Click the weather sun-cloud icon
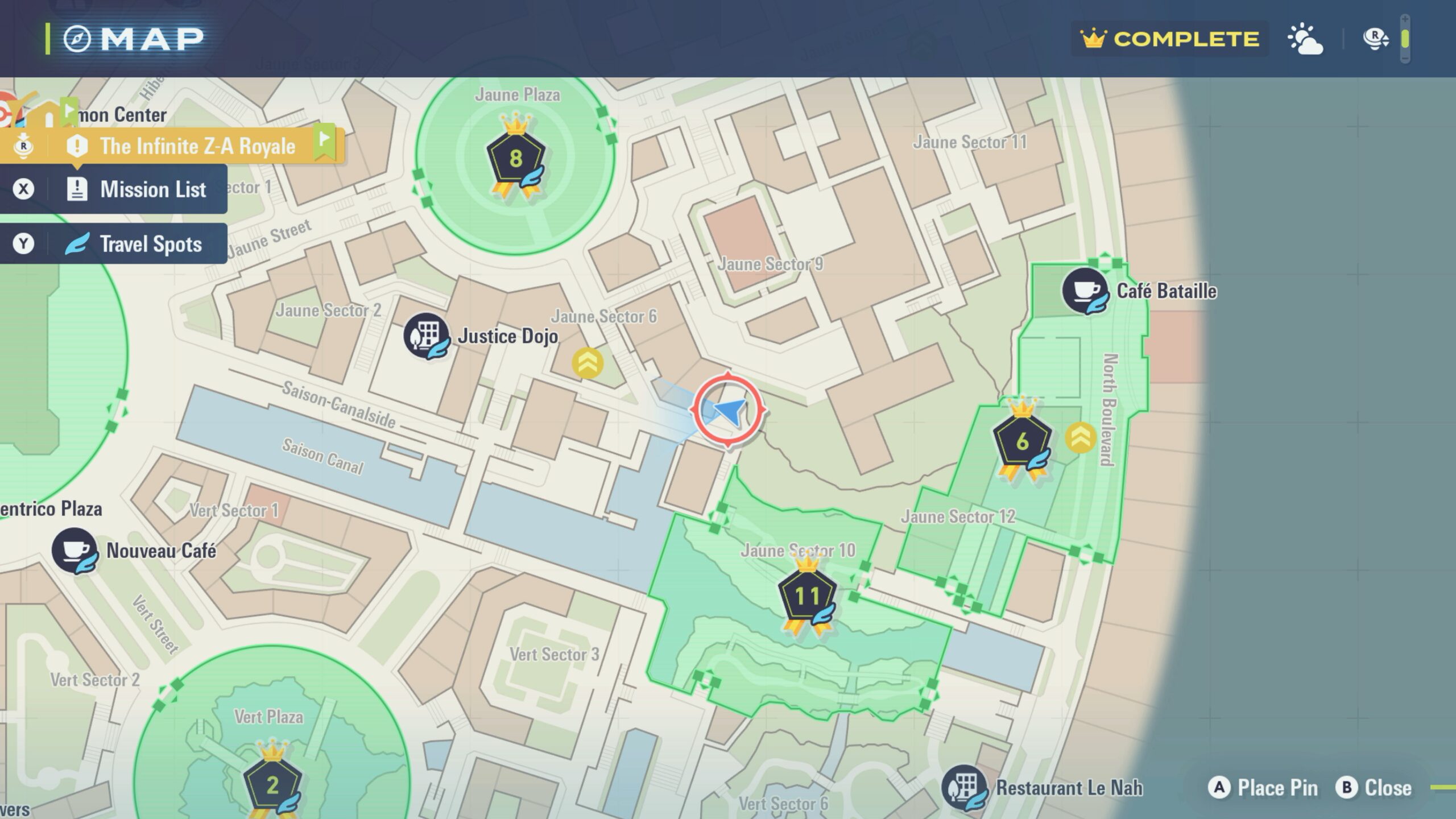1456x819 pixels. (1305, 39)
